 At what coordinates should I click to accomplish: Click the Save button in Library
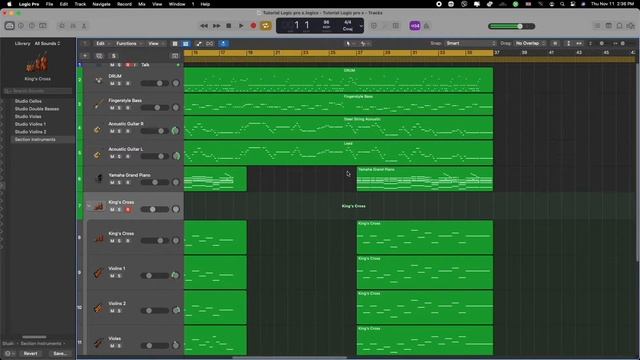[60, 353]
